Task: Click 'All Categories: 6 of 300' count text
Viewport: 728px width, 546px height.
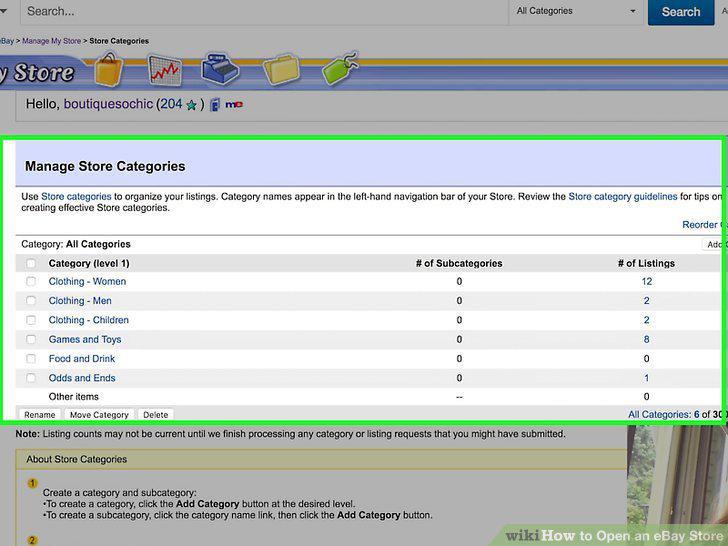Action: [x=676, y=414]
